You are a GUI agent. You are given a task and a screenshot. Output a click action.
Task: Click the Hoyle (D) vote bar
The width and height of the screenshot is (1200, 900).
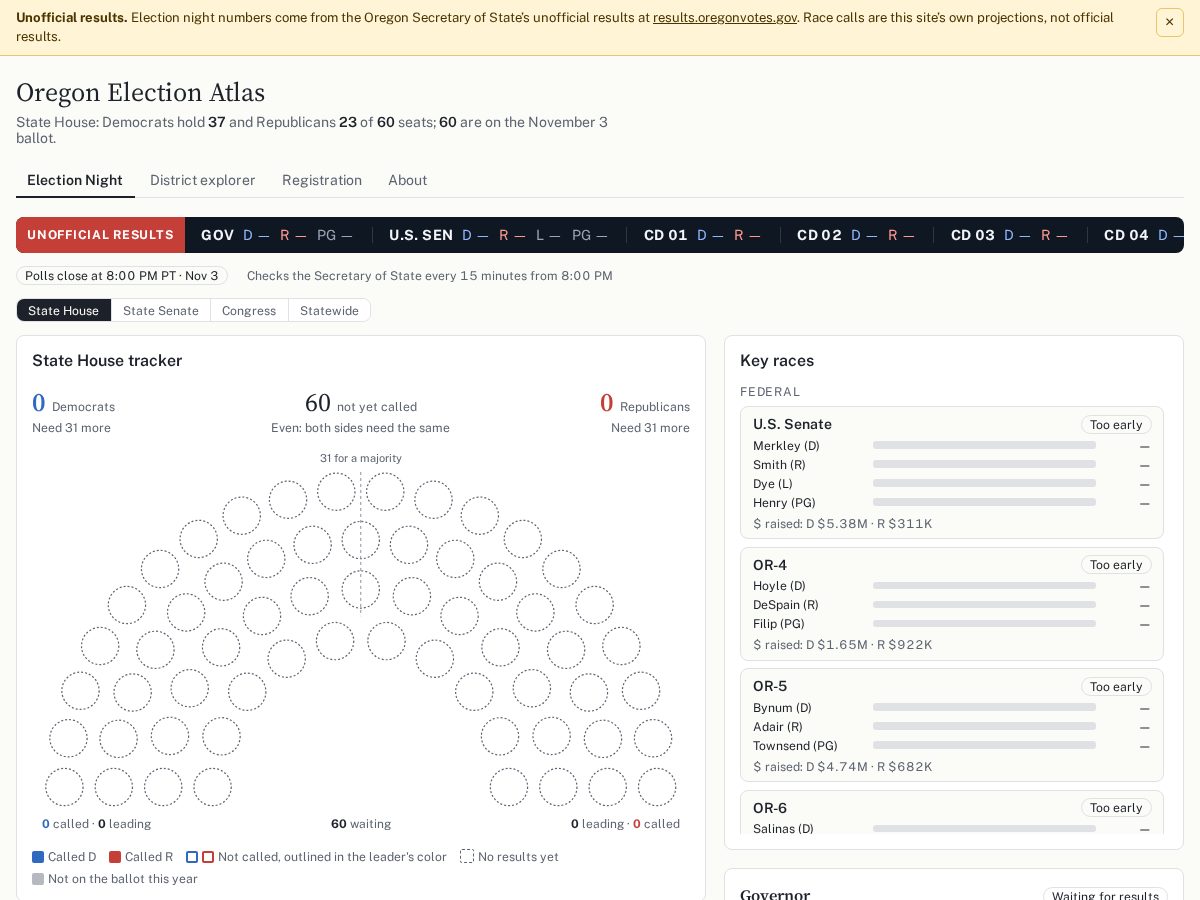(x=984, y=586)
